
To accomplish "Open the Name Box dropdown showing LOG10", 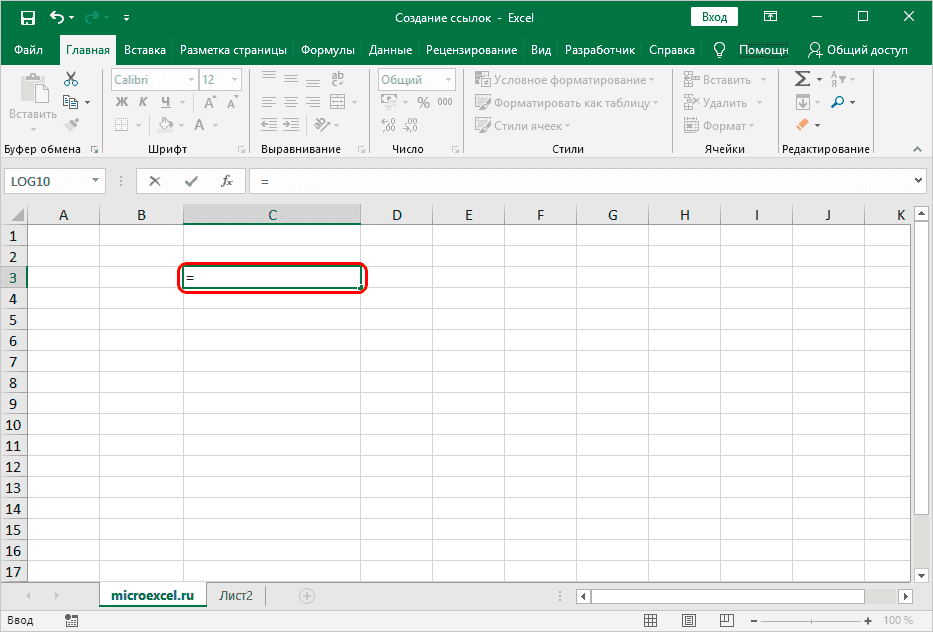I will [x=96, y=181].
